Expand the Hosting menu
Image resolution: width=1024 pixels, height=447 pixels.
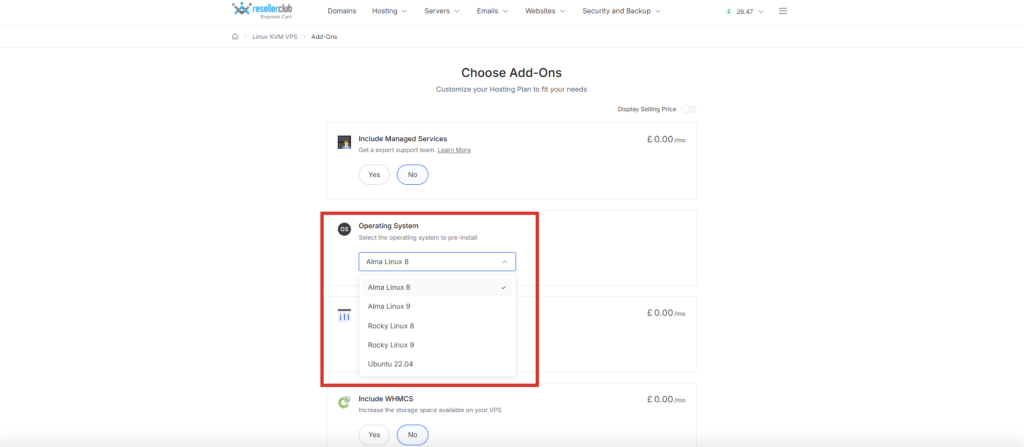[389, 11]
